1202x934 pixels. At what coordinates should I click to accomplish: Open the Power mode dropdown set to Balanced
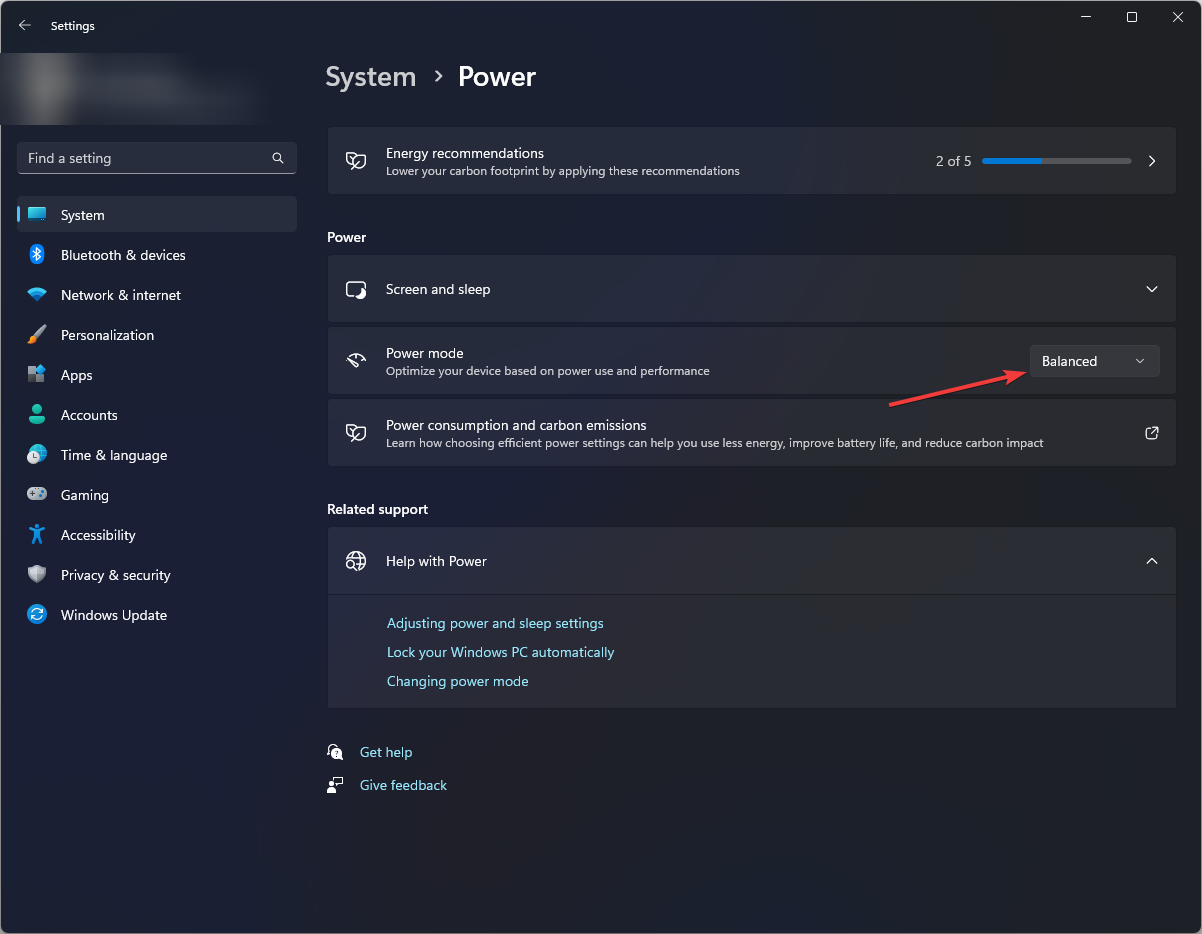click(x=1095, y=361)
